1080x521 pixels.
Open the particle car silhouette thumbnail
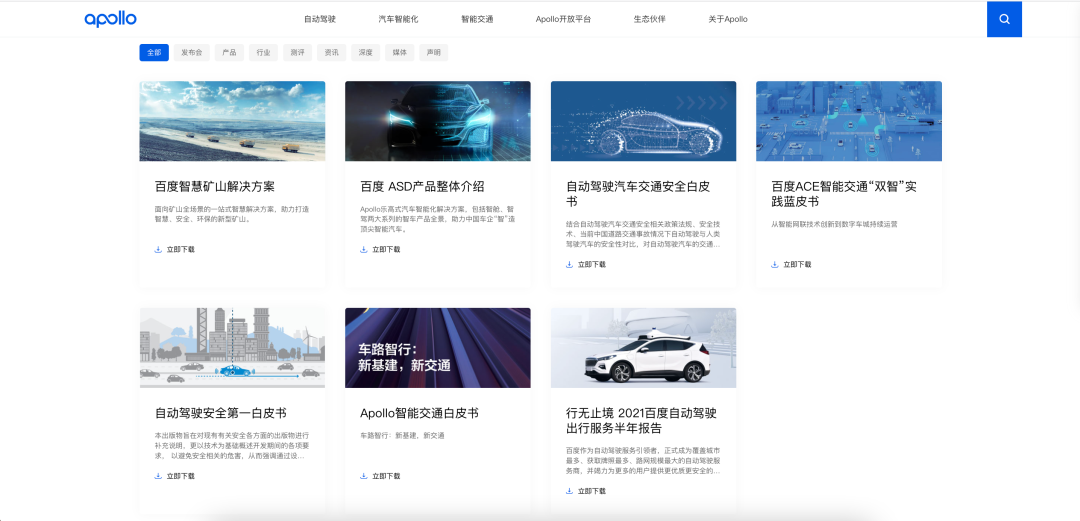coord(643,121)
